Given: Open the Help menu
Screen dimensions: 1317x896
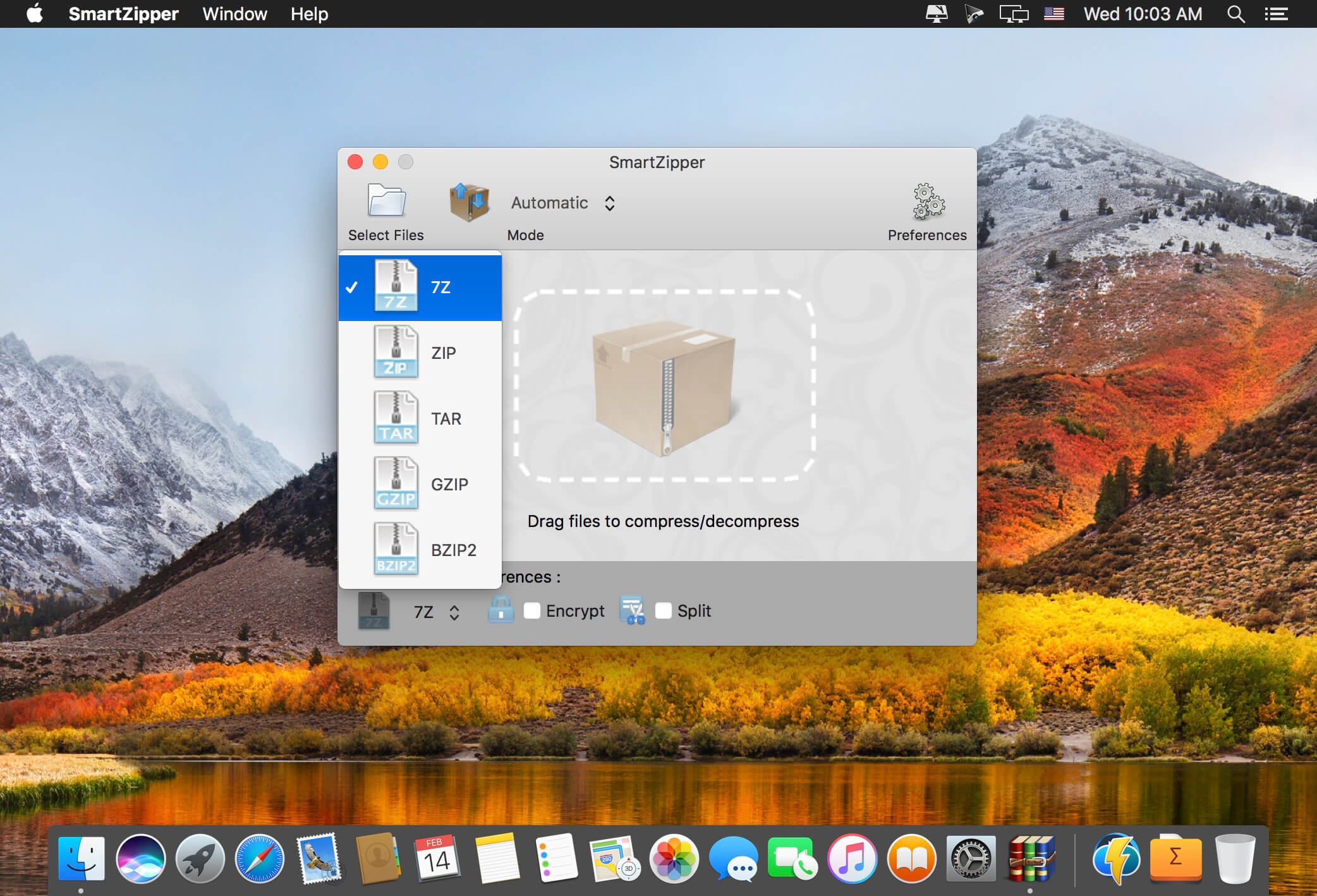Looking at the screenshot, I should click(309, 14).
